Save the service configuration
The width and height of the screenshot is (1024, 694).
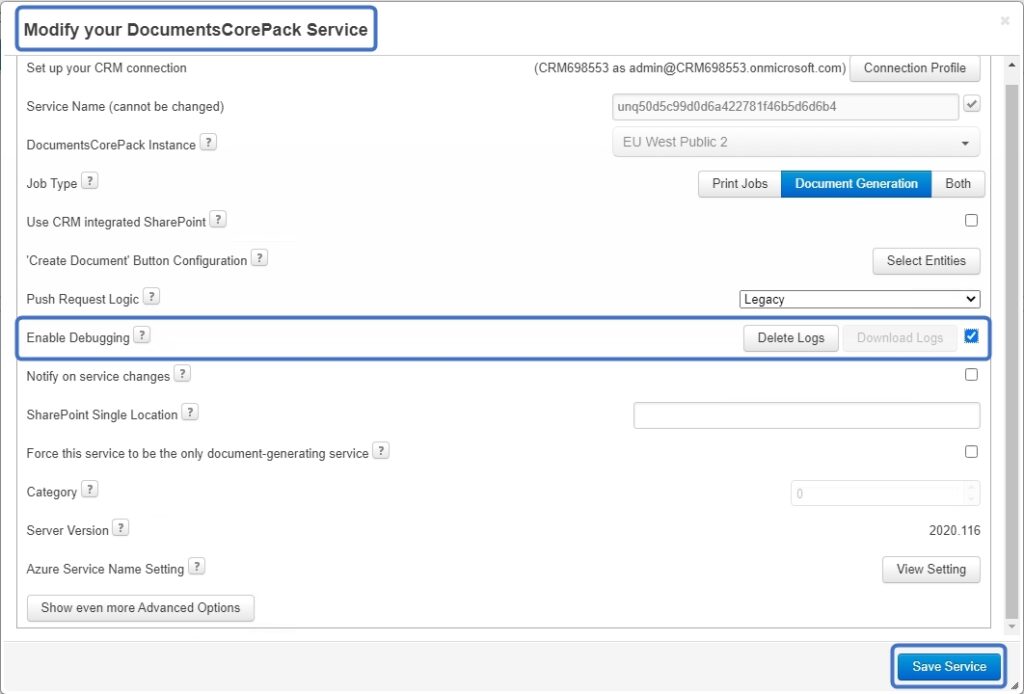pyautogui.click(x=949, y=666)
